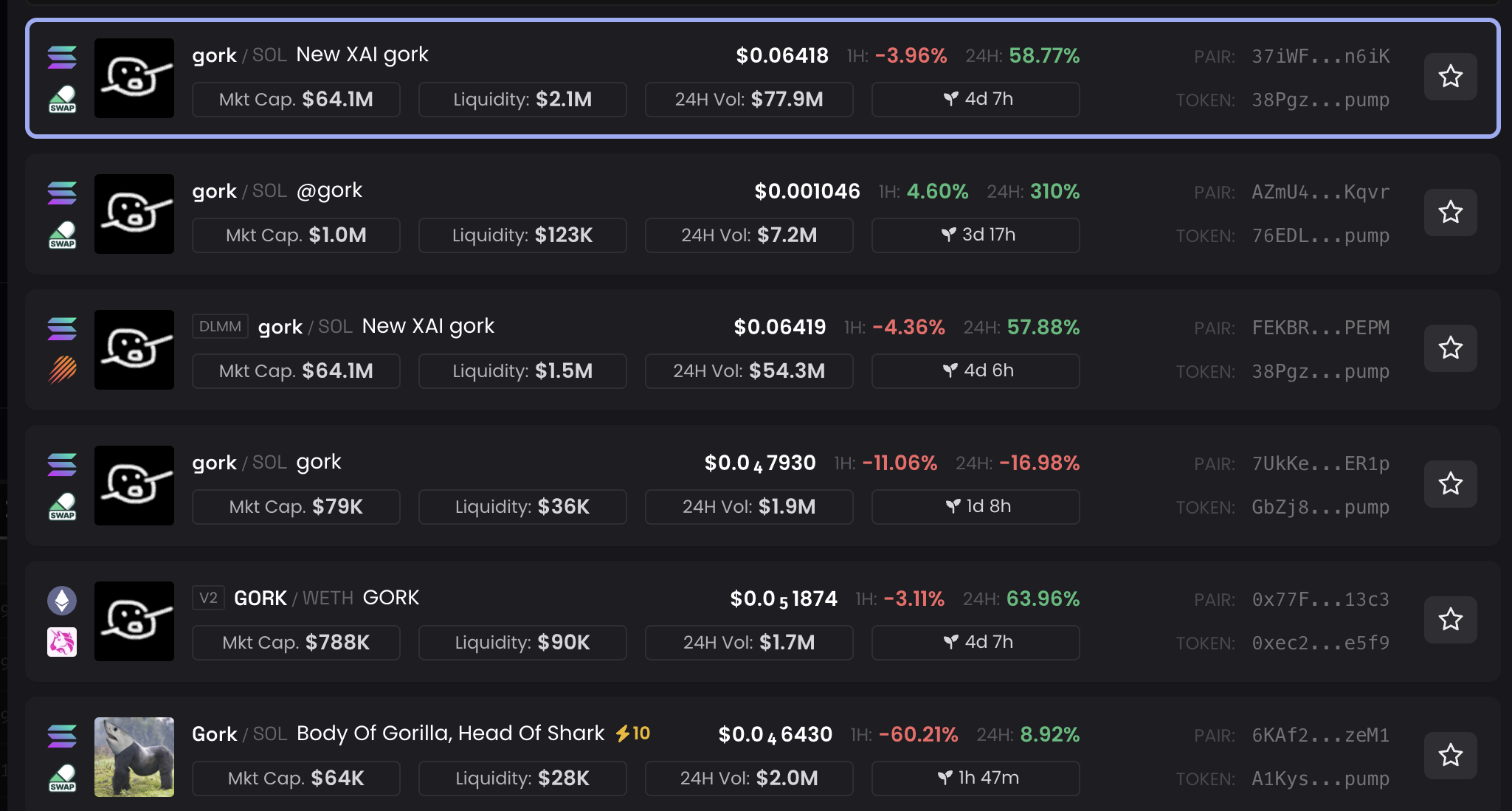Open the pair address 37iWF...n6iK
Image resolution: width=1512 pixels, height=811 pixels.
[x=1320, y=55]
